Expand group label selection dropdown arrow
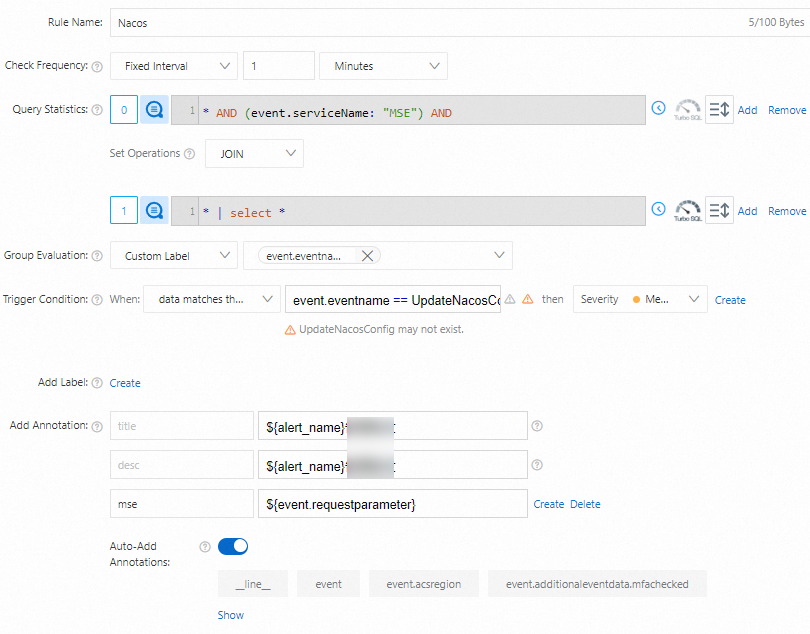This screenshot has height=634, width=810. [x=499, y=255]
